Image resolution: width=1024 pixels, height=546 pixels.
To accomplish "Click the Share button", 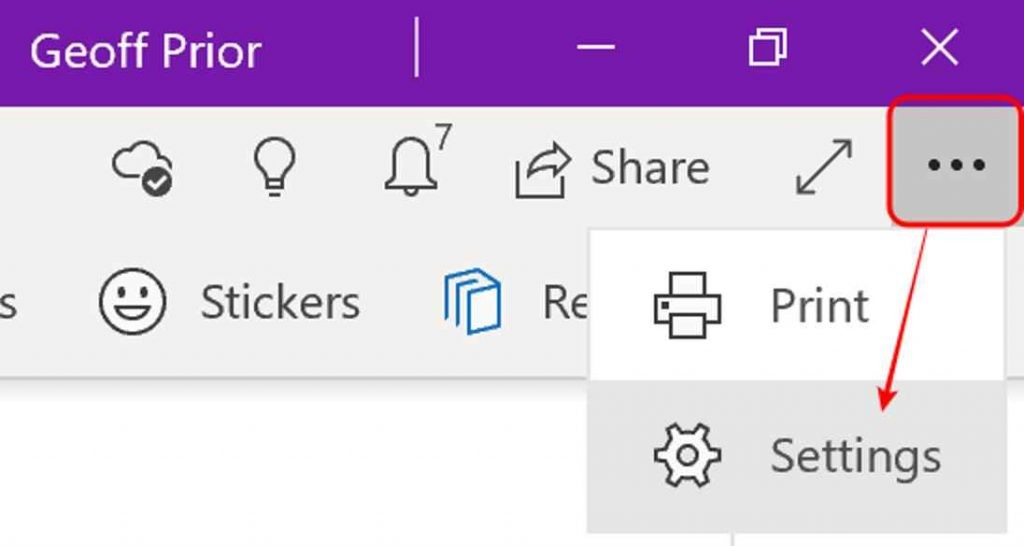I will click(612, 169).
